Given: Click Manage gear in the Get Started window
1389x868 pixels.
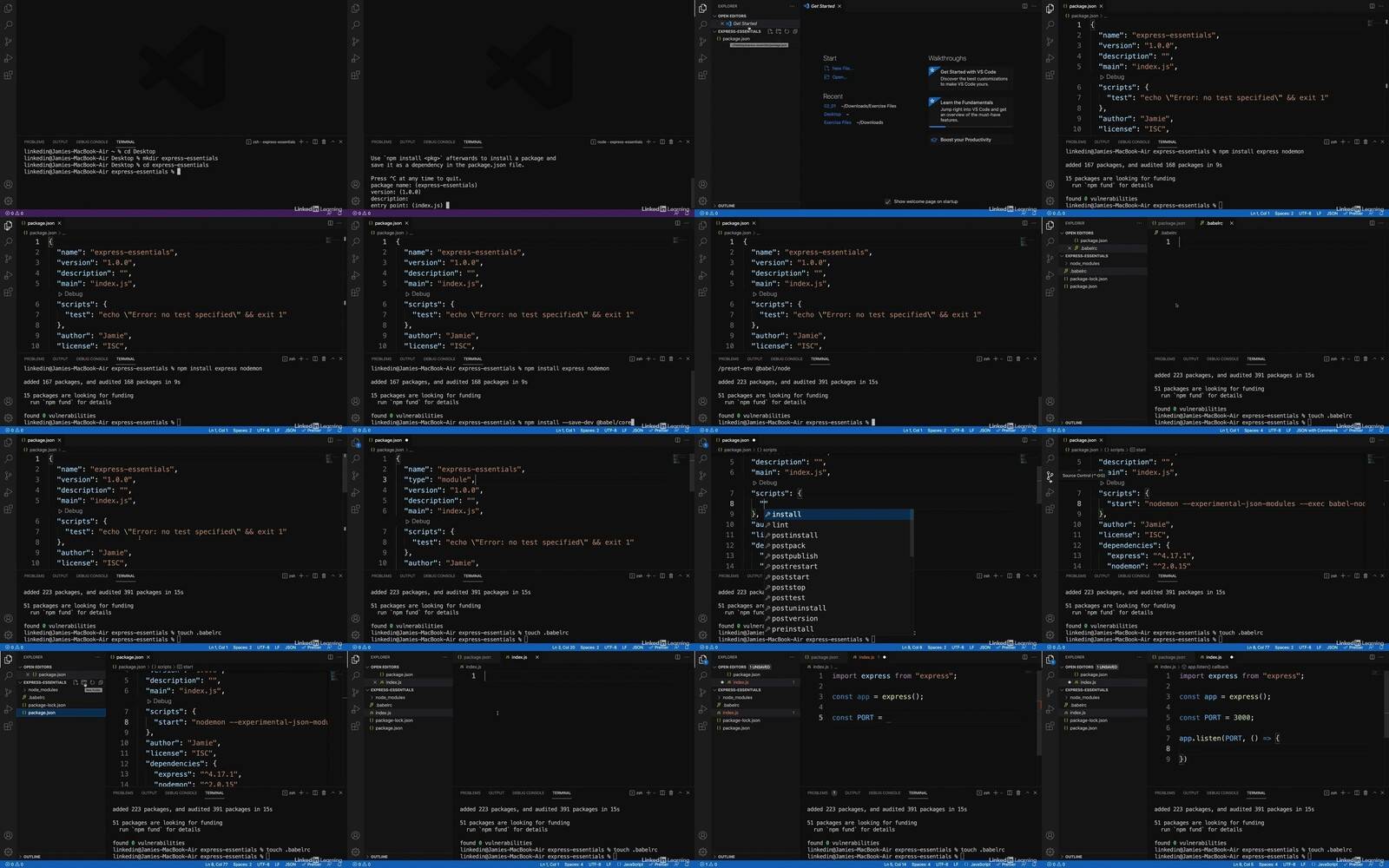Looking at the screenshot, I should pyautogui.click(x=702, y=201).
